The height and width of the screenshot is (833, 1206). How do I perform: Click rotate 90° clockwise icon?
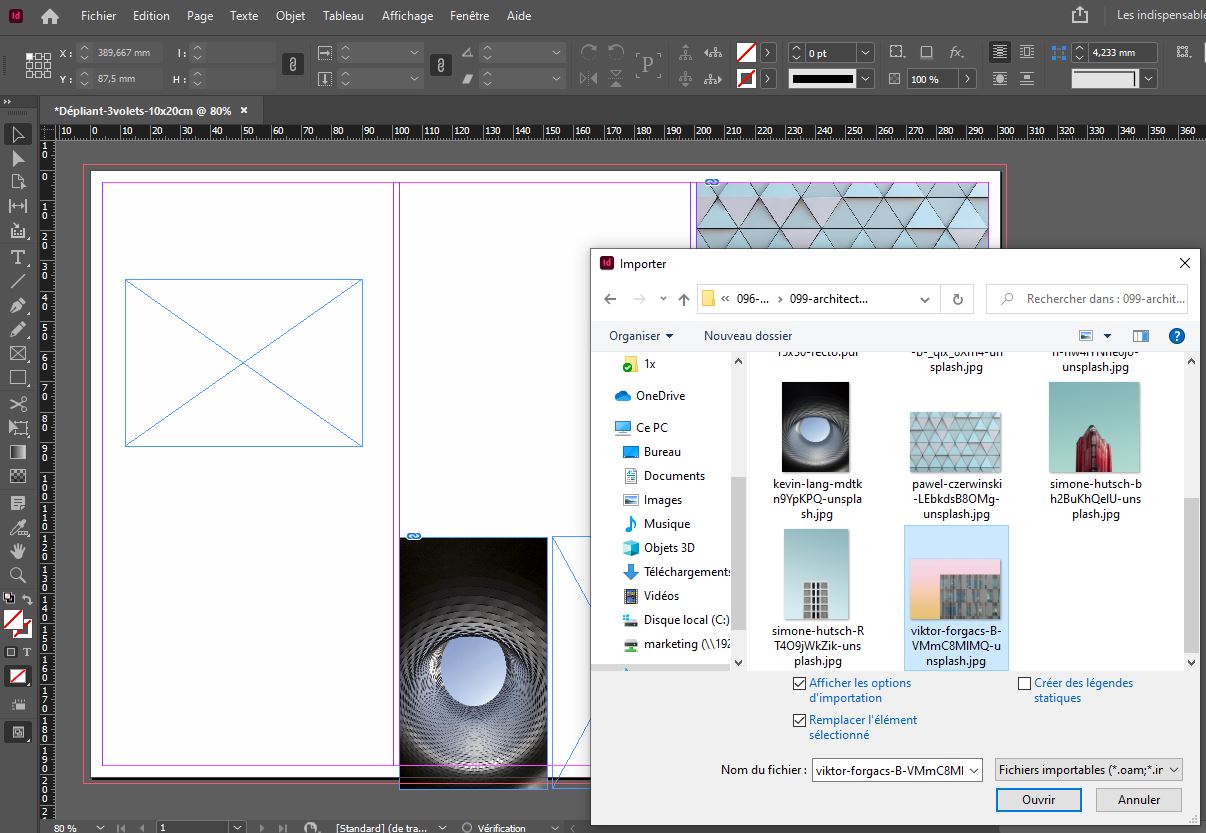click(x=589, y=52)
